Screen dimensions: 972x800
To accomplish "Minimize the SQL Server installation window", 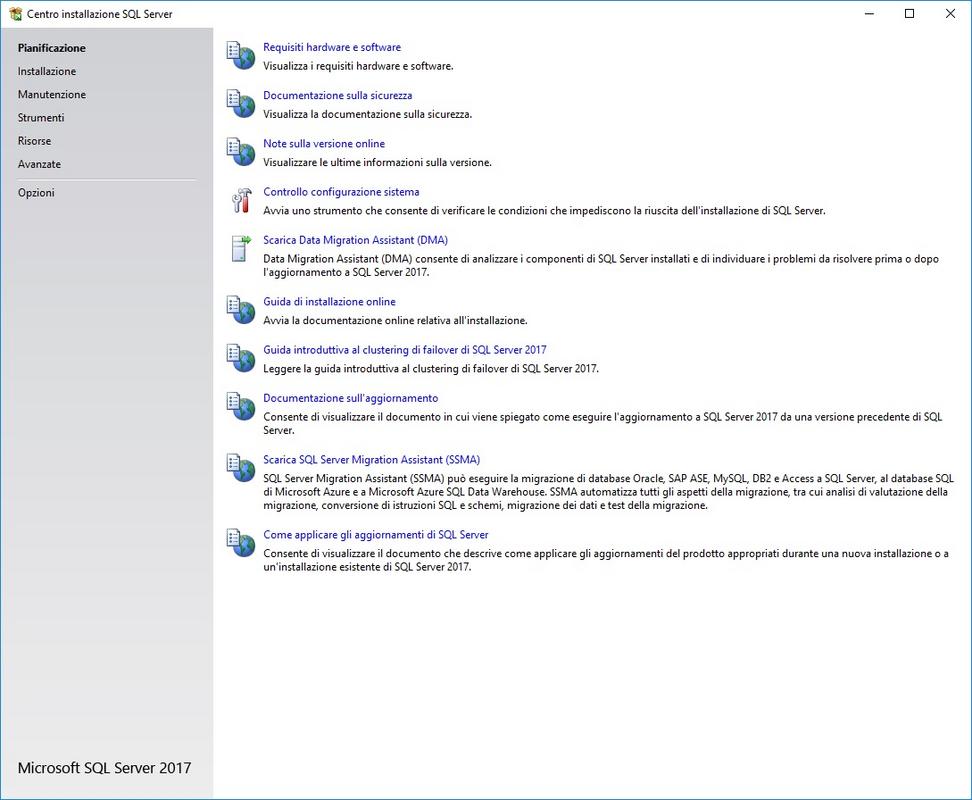I will (x=869, y=14).
